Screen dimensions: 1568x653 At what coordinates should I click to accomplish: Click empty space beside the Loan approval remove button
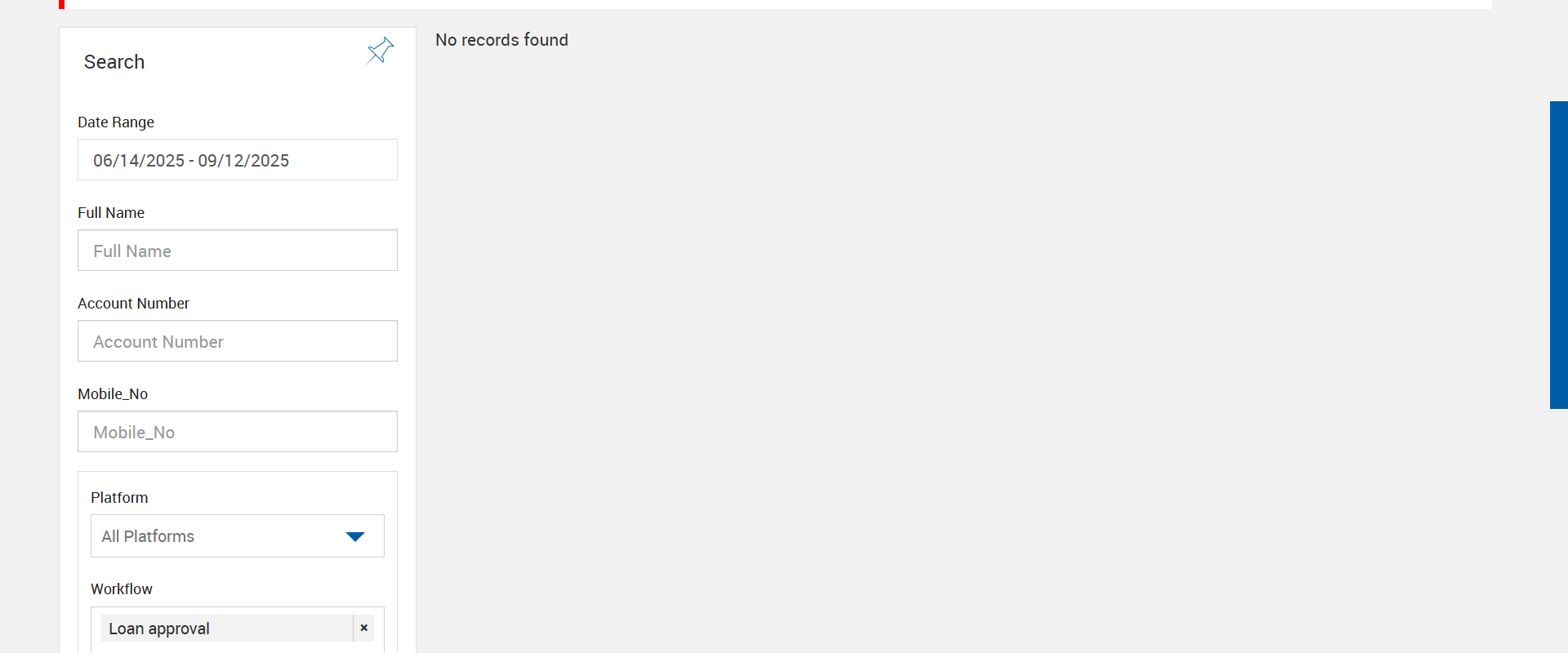pyautogui.click(x=379, y=628)
